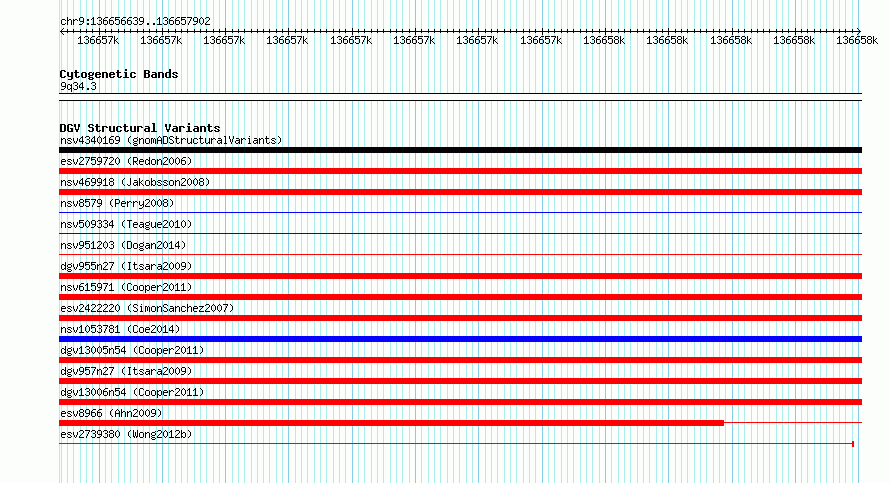
Task: Open the esv2759720 (Redon2006) variant label
Action: pyautogui.click(x=126, y=161)
